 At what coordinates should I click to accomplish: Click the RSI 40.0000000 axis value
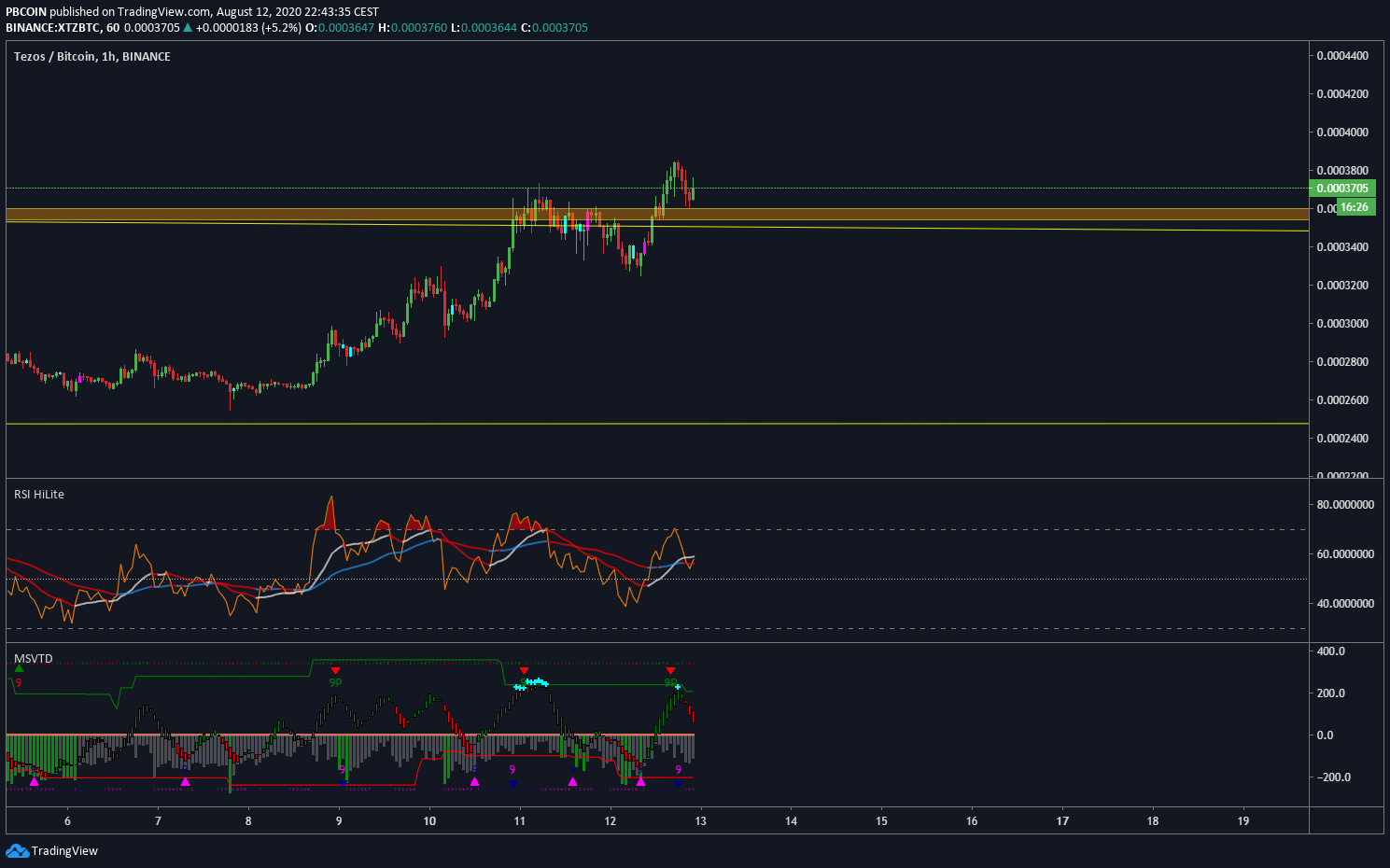tap(1345, 604)
